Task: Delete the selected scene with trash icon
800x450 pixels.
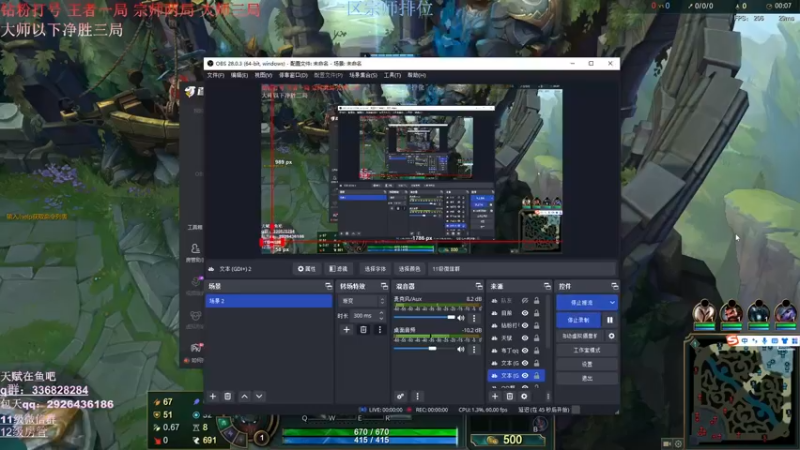Action: [228, 396]
